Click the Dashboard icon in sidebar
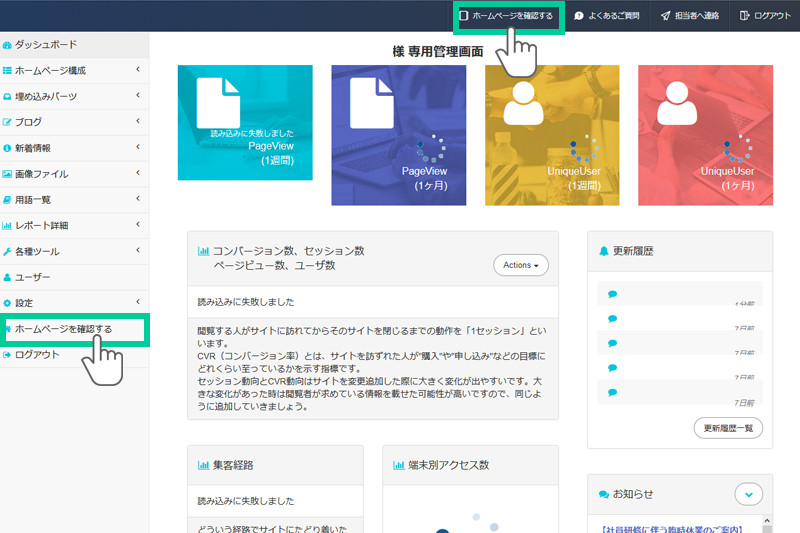This screenshot has height=533, width=800. 8,45
